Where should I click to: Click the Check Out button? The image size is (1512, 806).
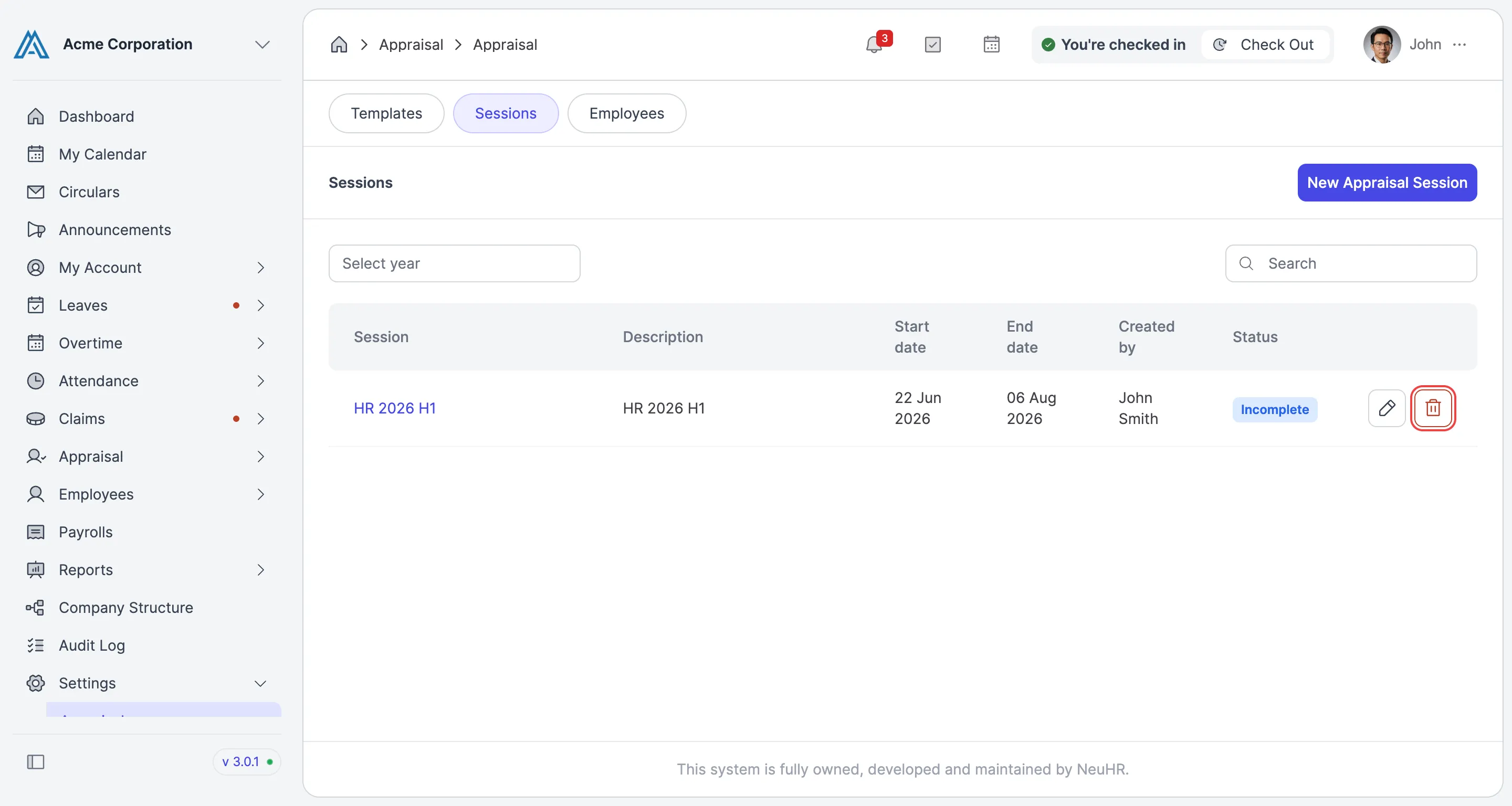coord(1264,45)
